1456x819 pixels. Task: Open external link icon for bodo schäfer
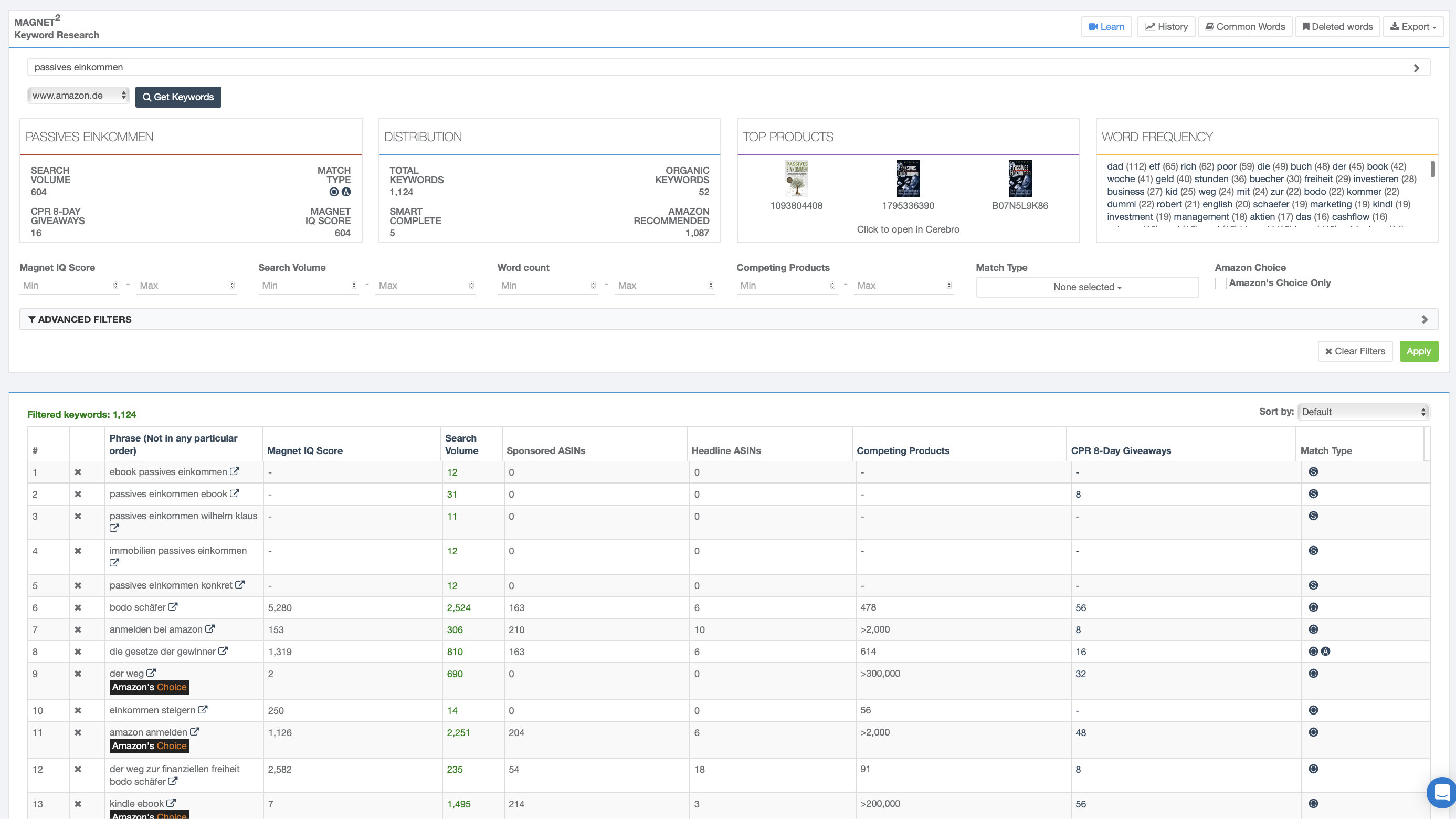pyautogui.click(x=173, y=607)
